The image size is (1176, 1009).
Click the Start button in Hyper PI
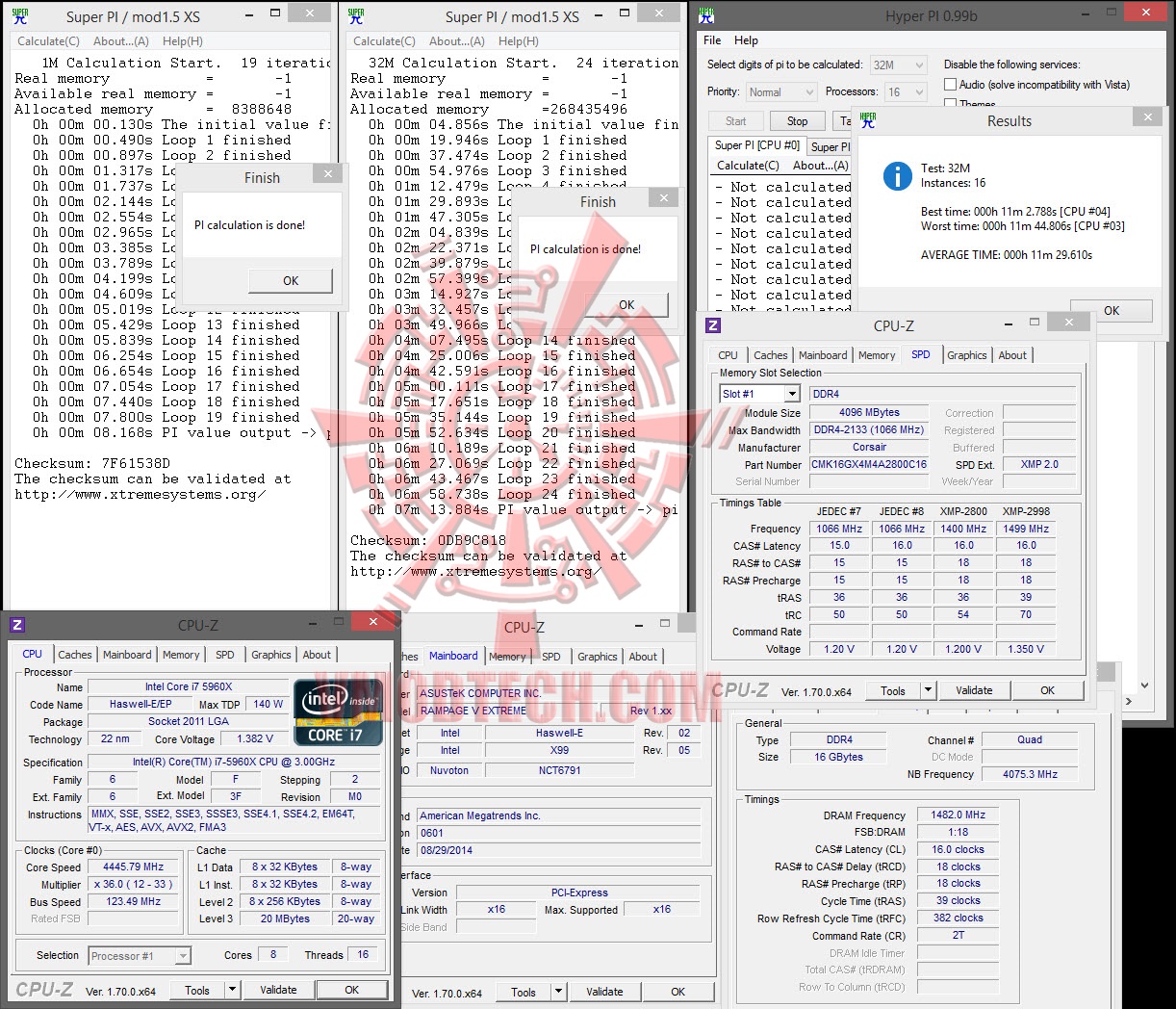736,121
